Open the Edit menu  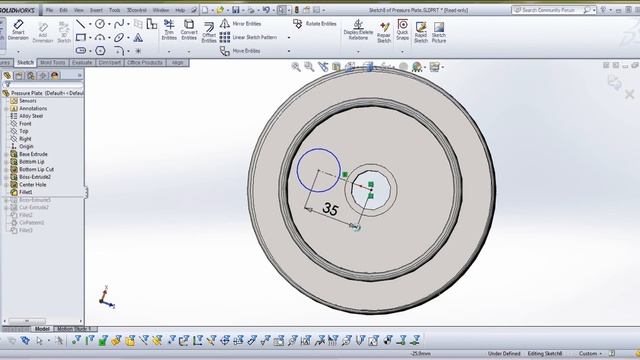point(63,10)
